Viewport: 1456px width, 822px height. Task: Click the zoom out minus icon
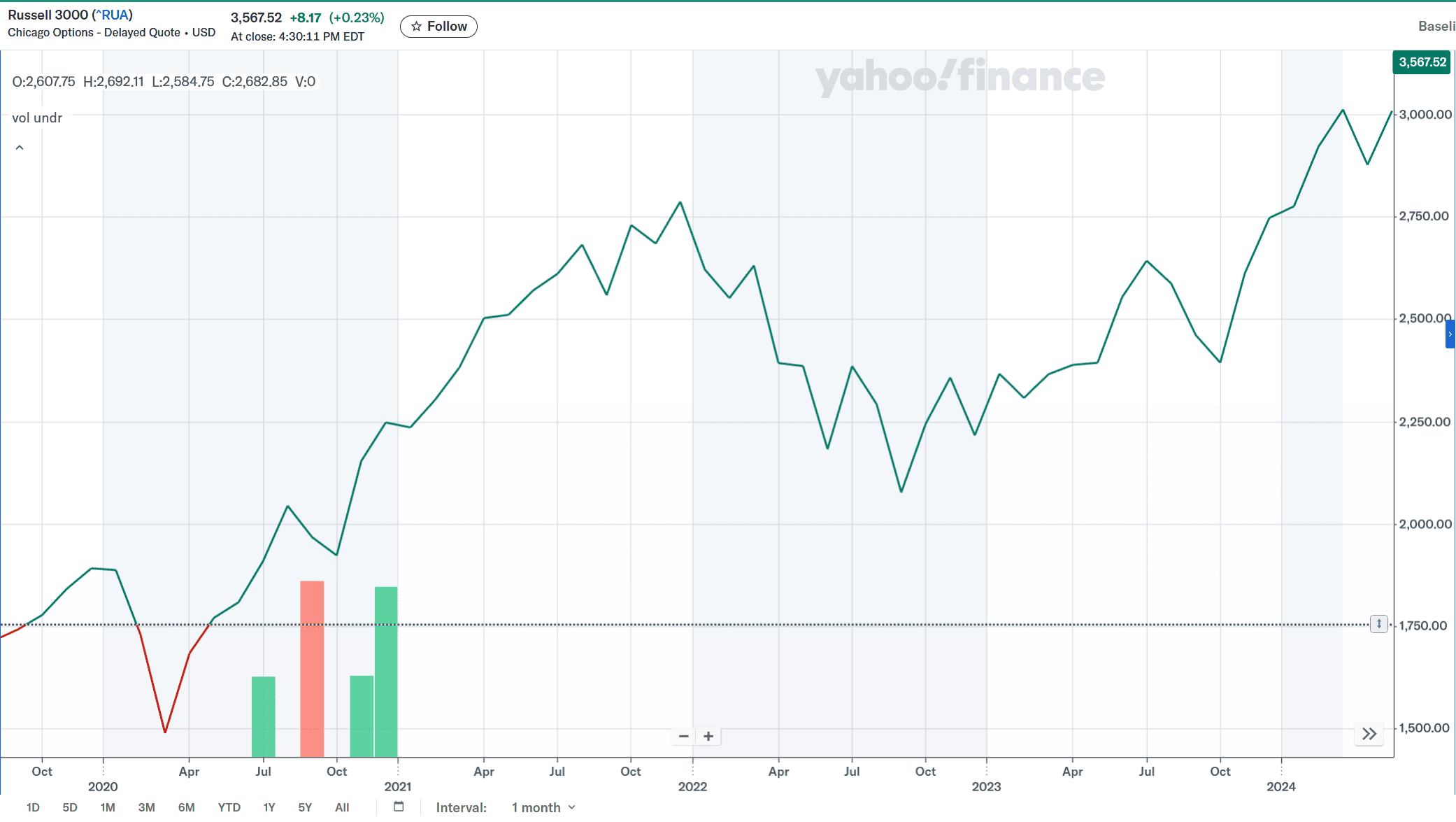[x=684, y=736]
